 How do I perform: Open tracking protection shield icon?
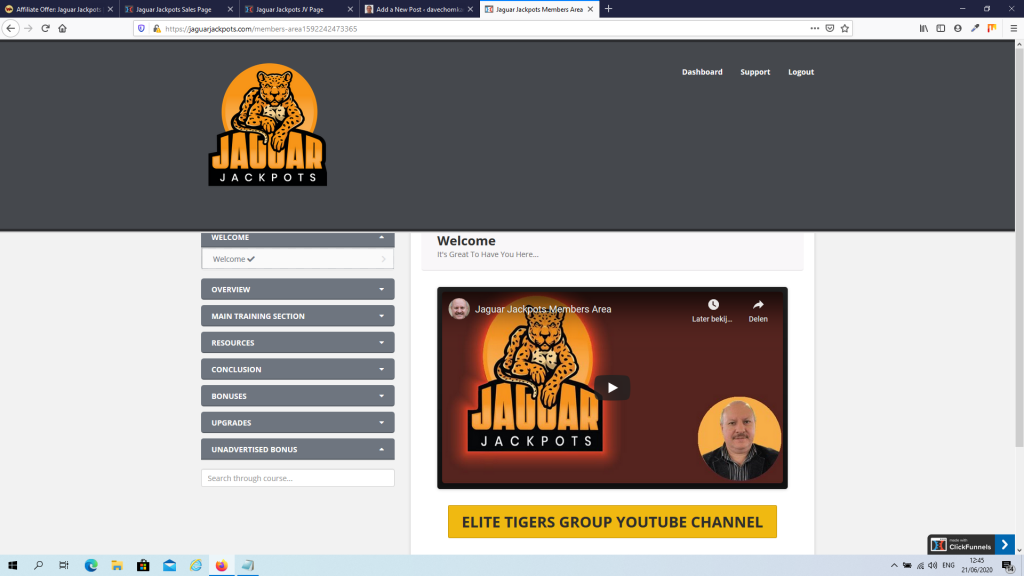coord(141,29)
